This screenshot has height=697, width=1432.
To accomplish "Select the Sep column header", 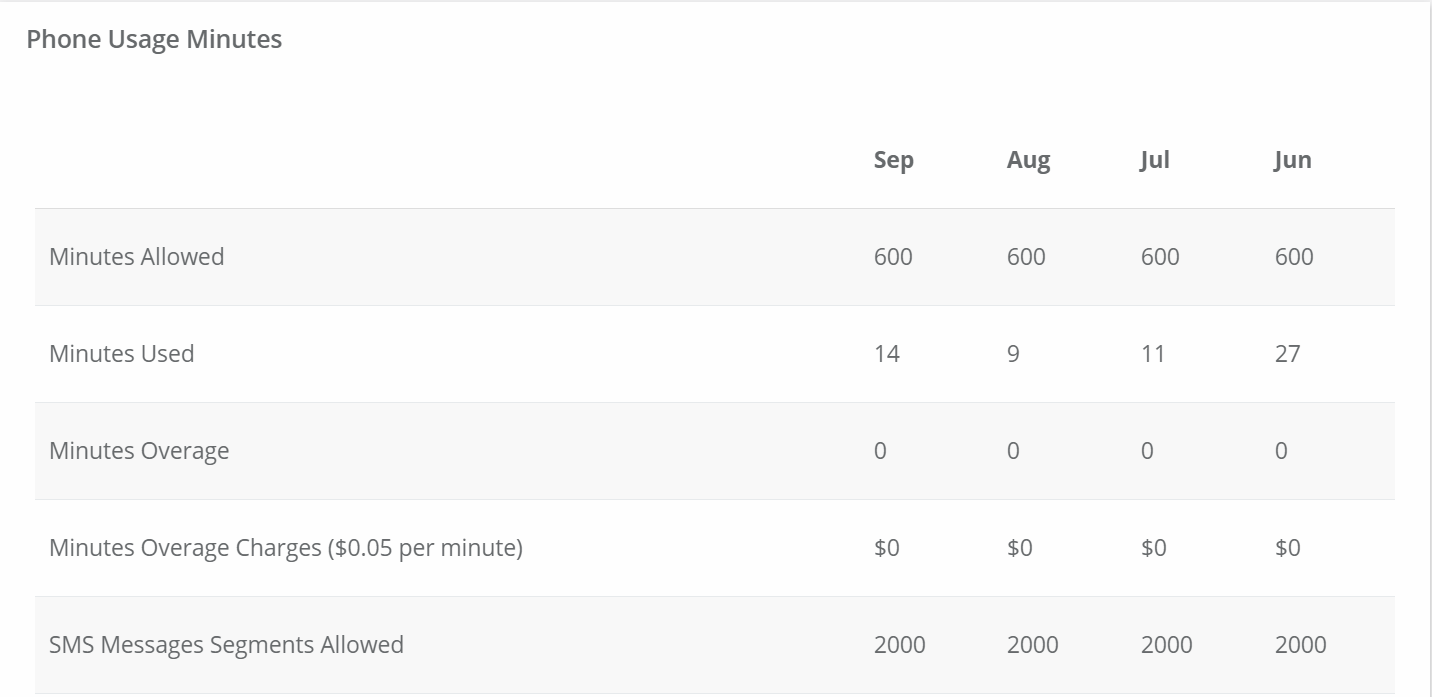I will [893, 160].
